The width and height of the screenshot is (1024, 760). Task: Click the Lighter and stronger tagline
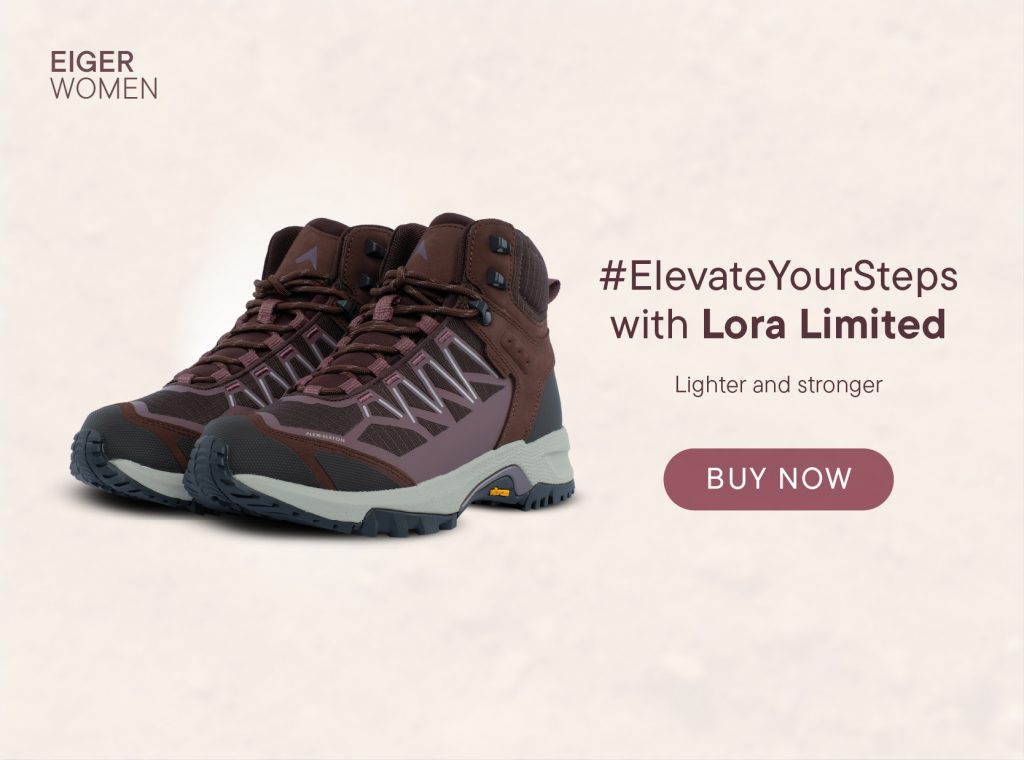(x=778, y=385)
